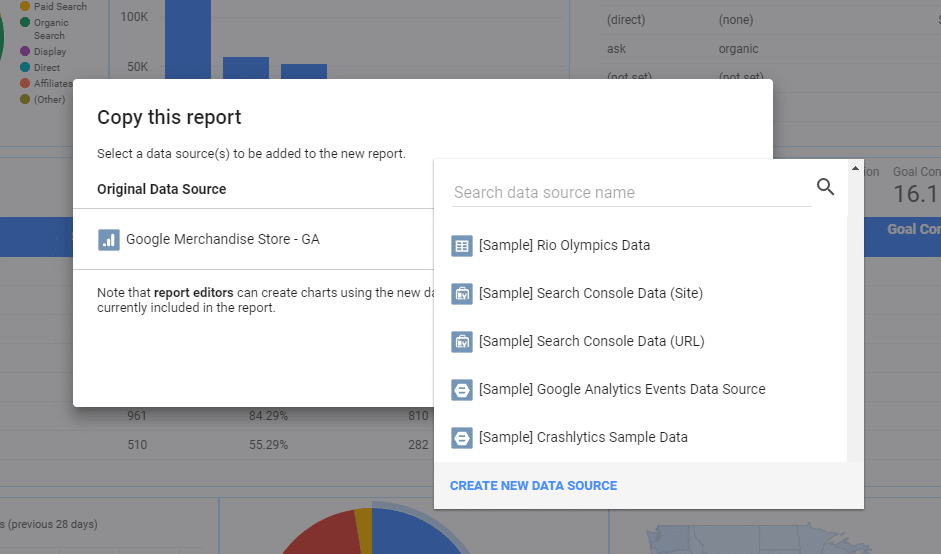
Task: Click Display legend dot
Action: 25,51
